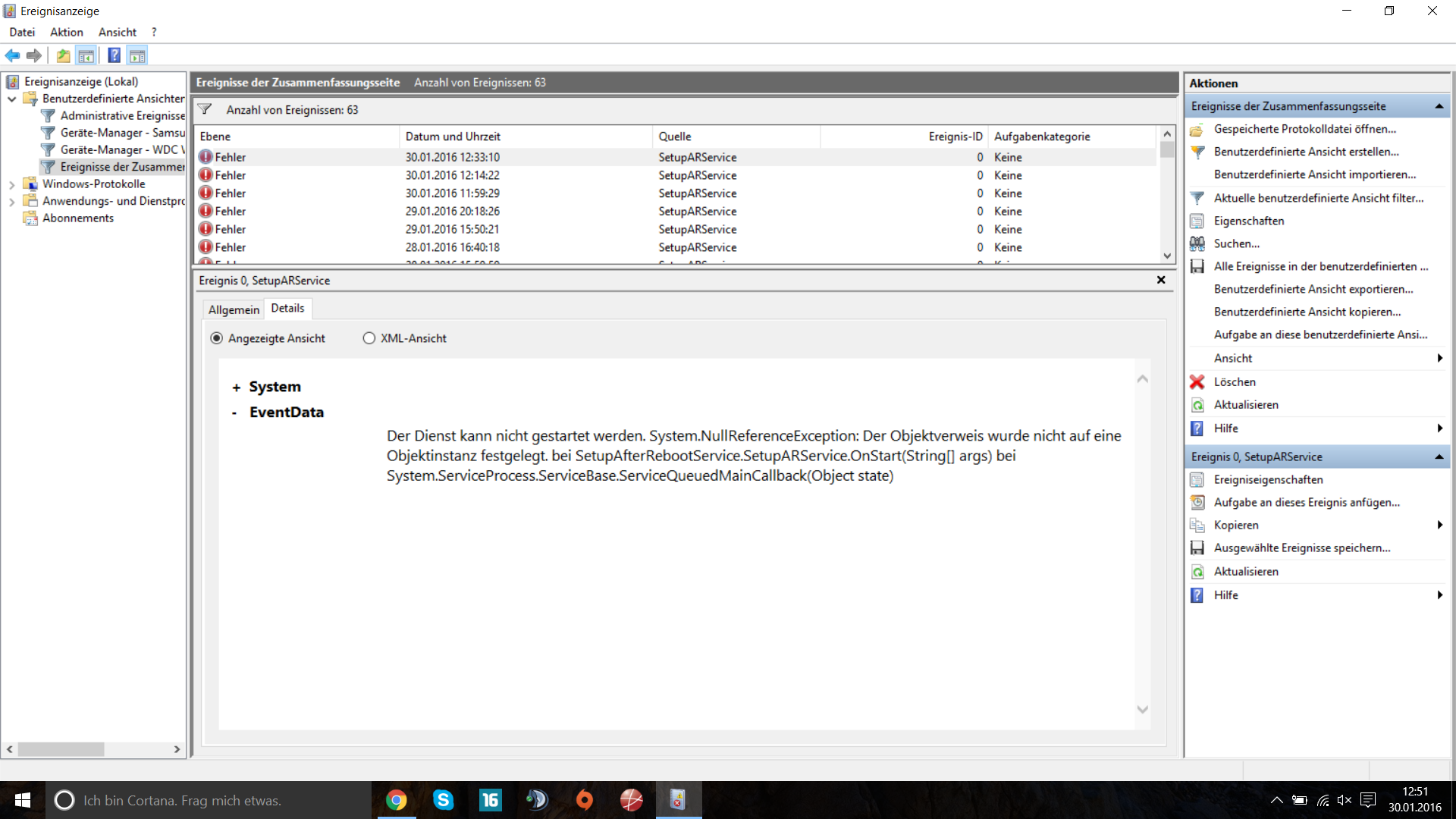
Task: Click the filter funnel icon above event list
Action: coord(205,110)
